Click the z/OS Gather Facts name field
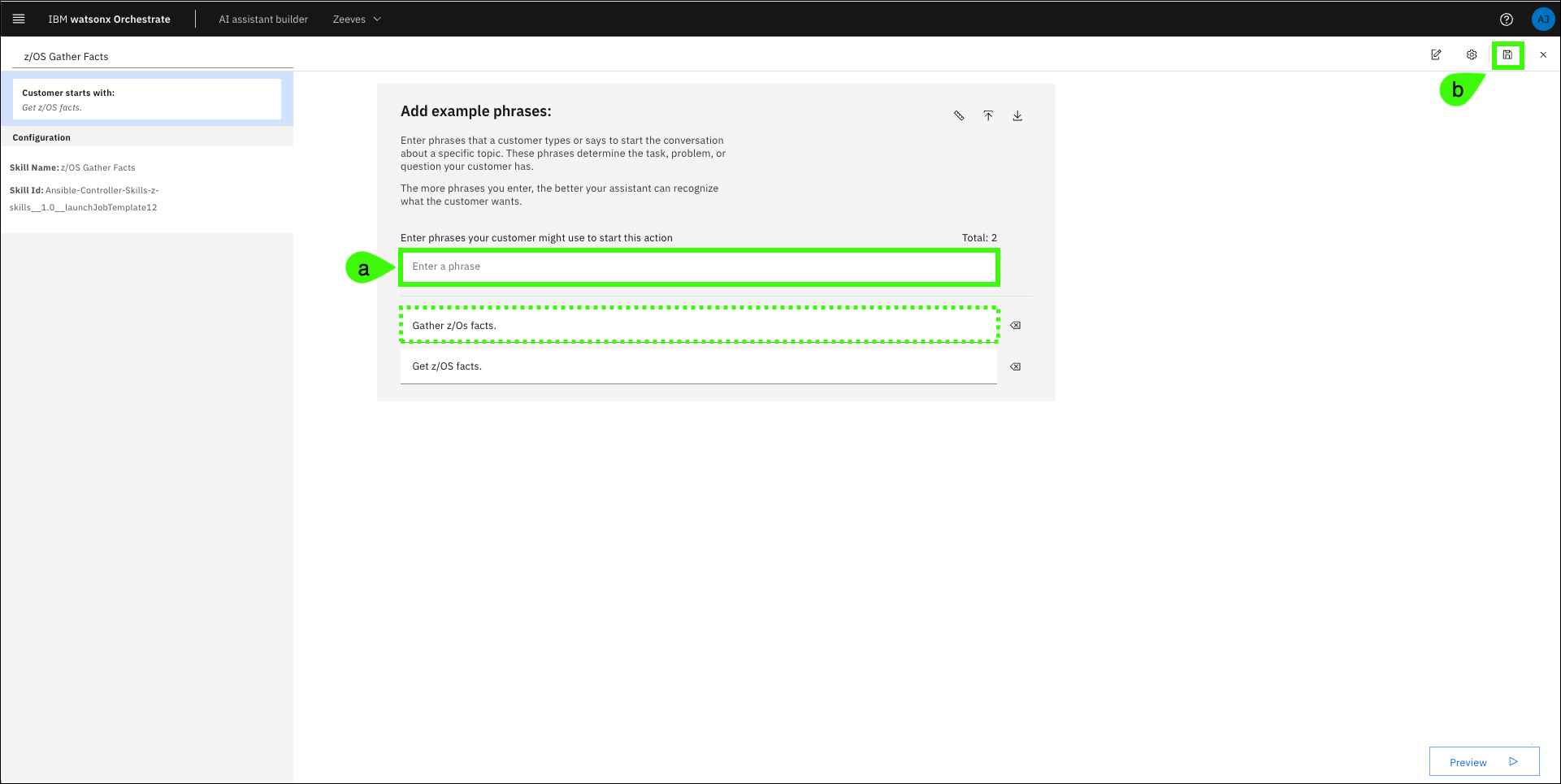 154,57
